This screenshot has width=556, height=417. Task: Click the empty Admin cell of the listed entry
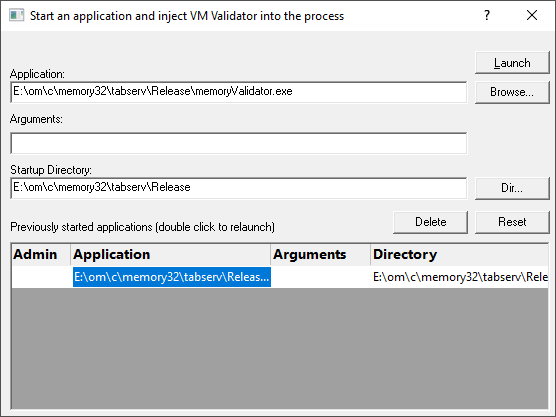(41, 277)
